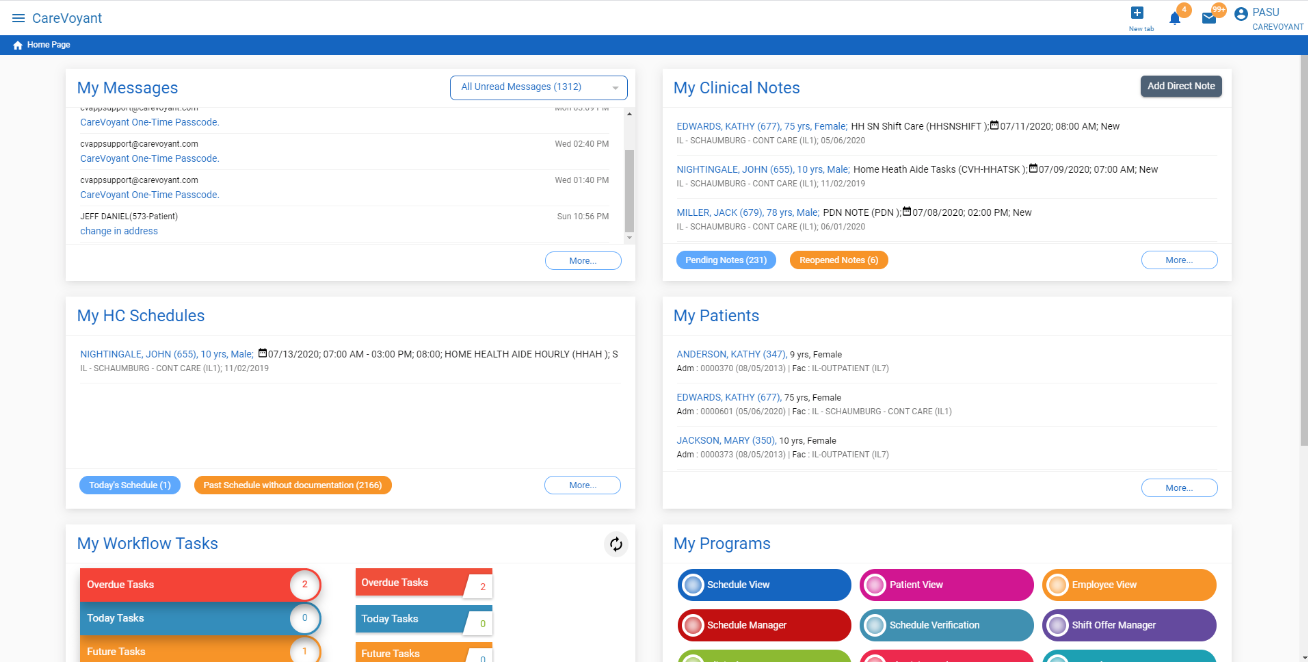Toggle Pending Notes (231) filter
This screenshot has height=662, width=1308.
point(726,260)
